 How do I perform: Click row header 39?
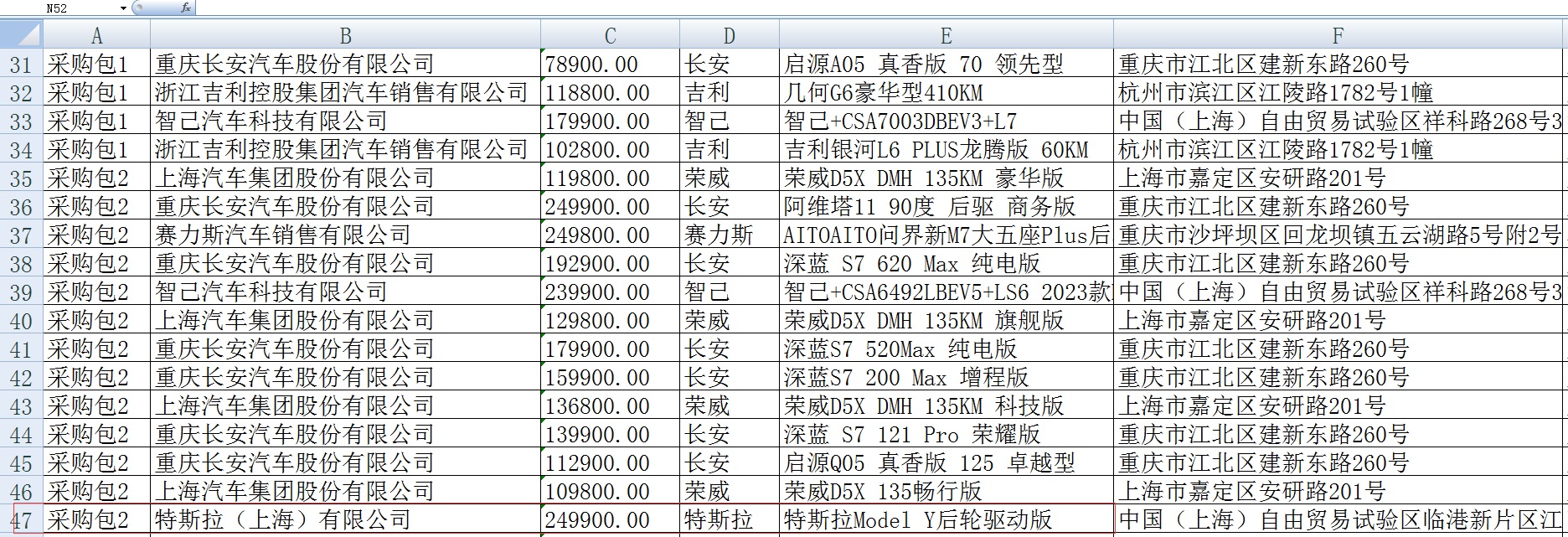21,292
